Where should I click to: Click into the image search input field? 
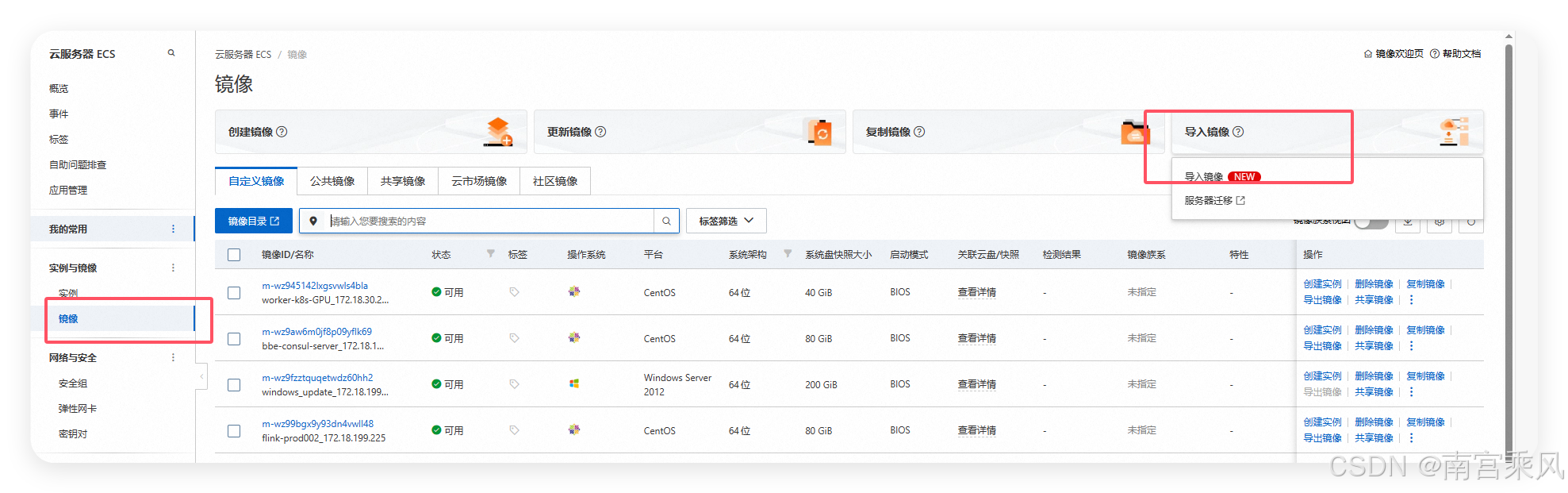coord(490,221)
